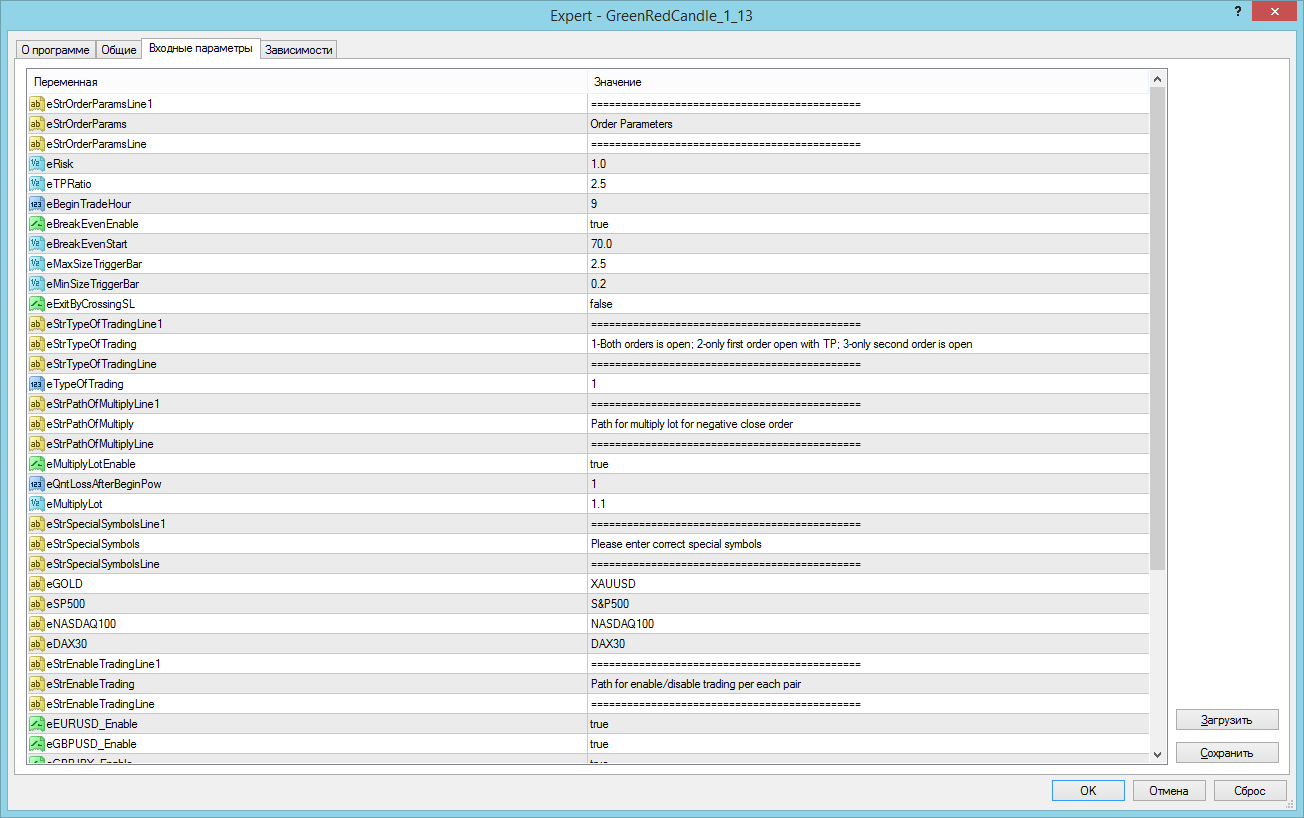
Task: Click the boolean icon beside eGBPUSD_Enable
Action: 36,744
